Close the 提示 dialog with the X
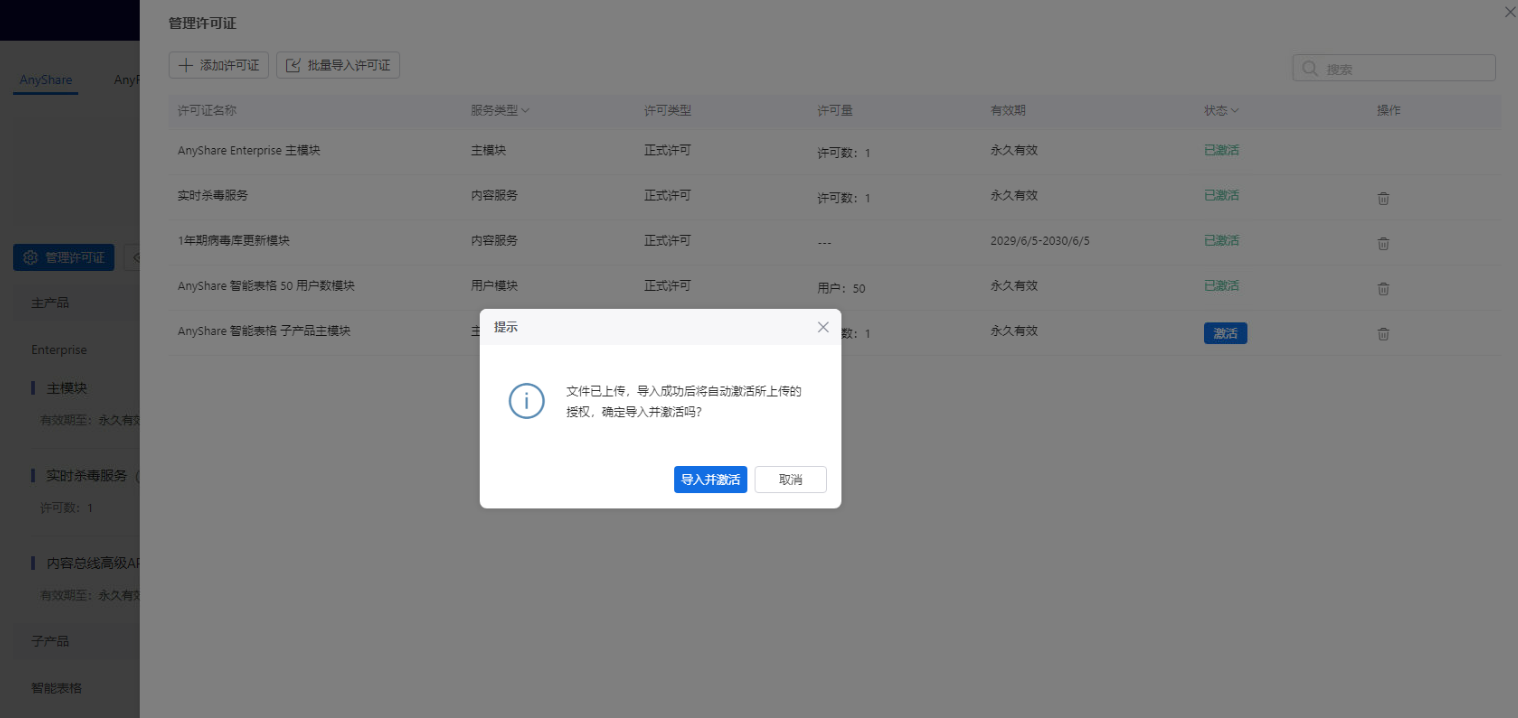Image resolution: width=1518 pixels, height=718 pixels. pyautogui.click(x=823, y=327)
